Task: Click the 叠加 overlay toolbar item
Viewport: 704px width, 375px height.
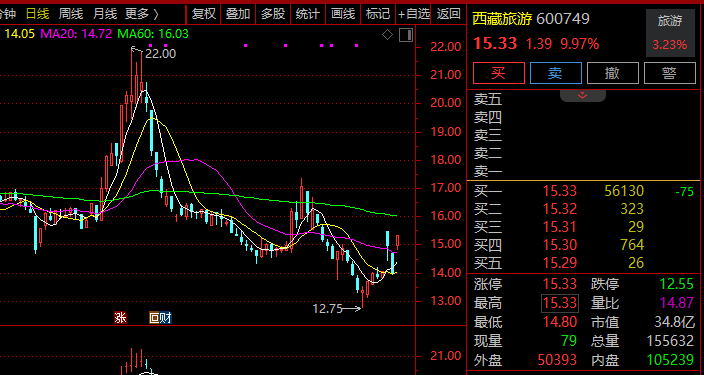Action: pyautogui.click(x=238, y=14)
